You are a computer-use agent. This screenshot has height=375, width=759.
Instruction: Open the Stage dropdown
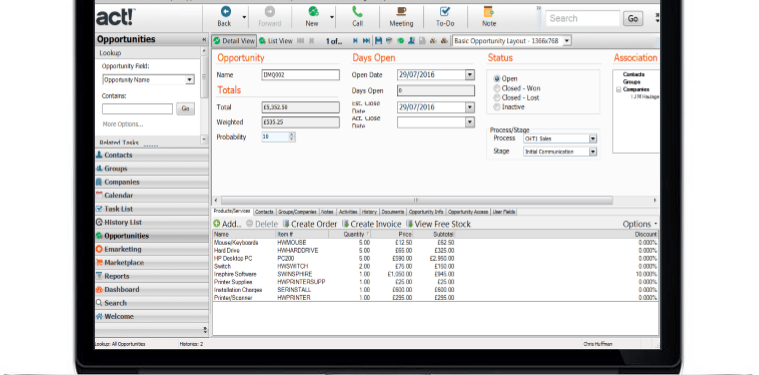pyautogui.click(x=592, y=152)
